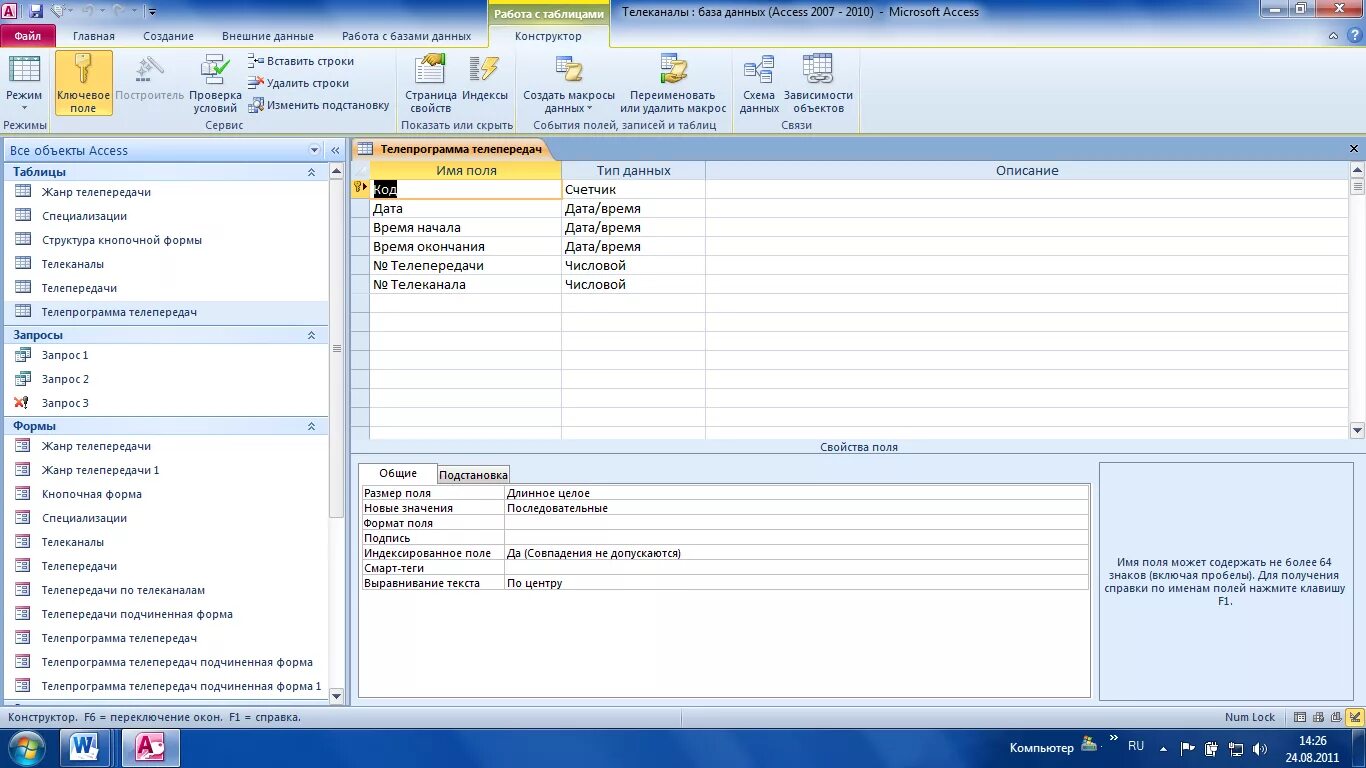Select the Общие properties tab
Viewport: 1366px width, 768px height.
(x=398, y=473)
